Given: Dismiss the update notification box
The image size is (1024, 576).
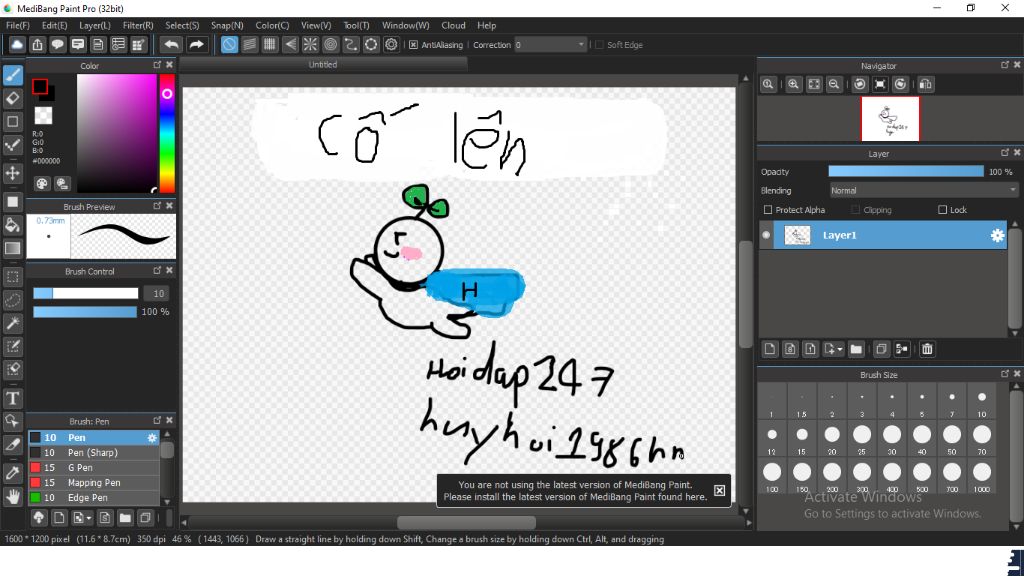Looking at the screenshot, I should (x=719, y=490).
